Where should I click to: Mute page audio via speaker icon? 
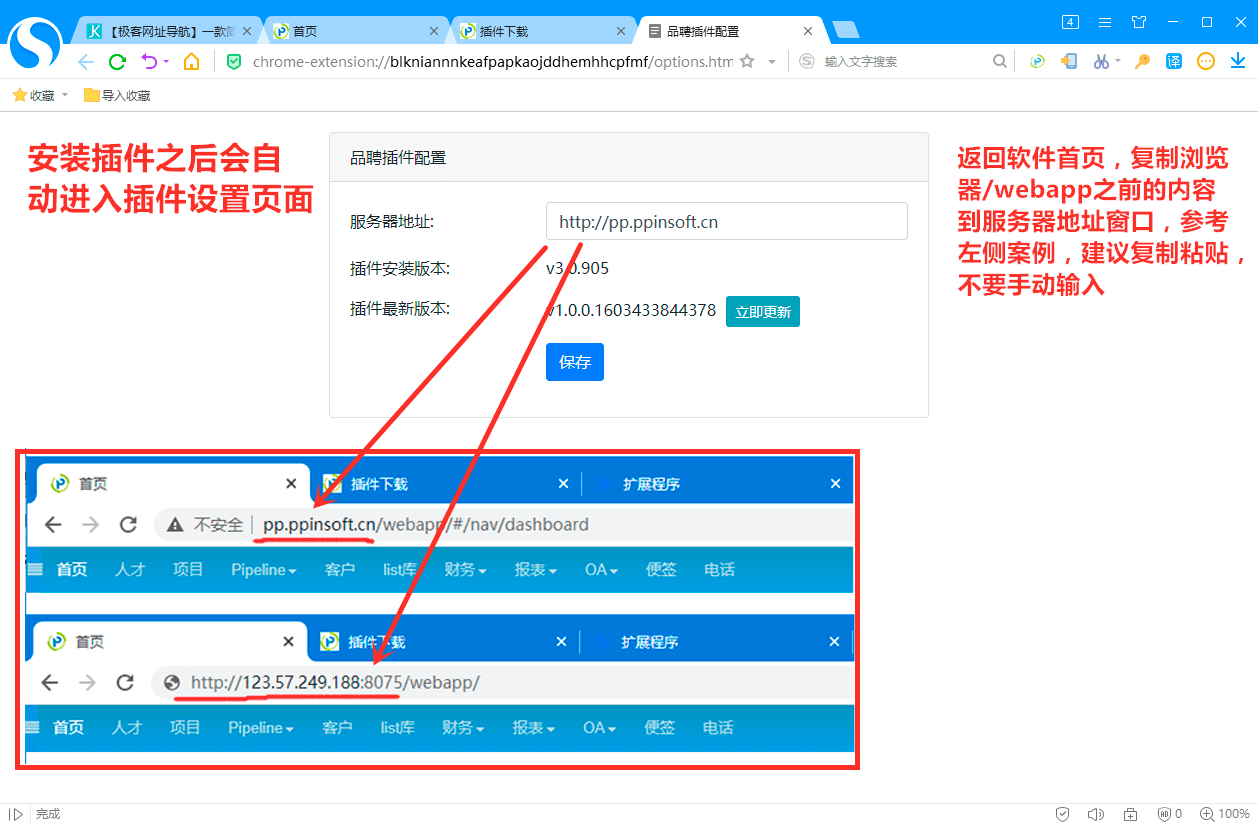coord(1095,814)
